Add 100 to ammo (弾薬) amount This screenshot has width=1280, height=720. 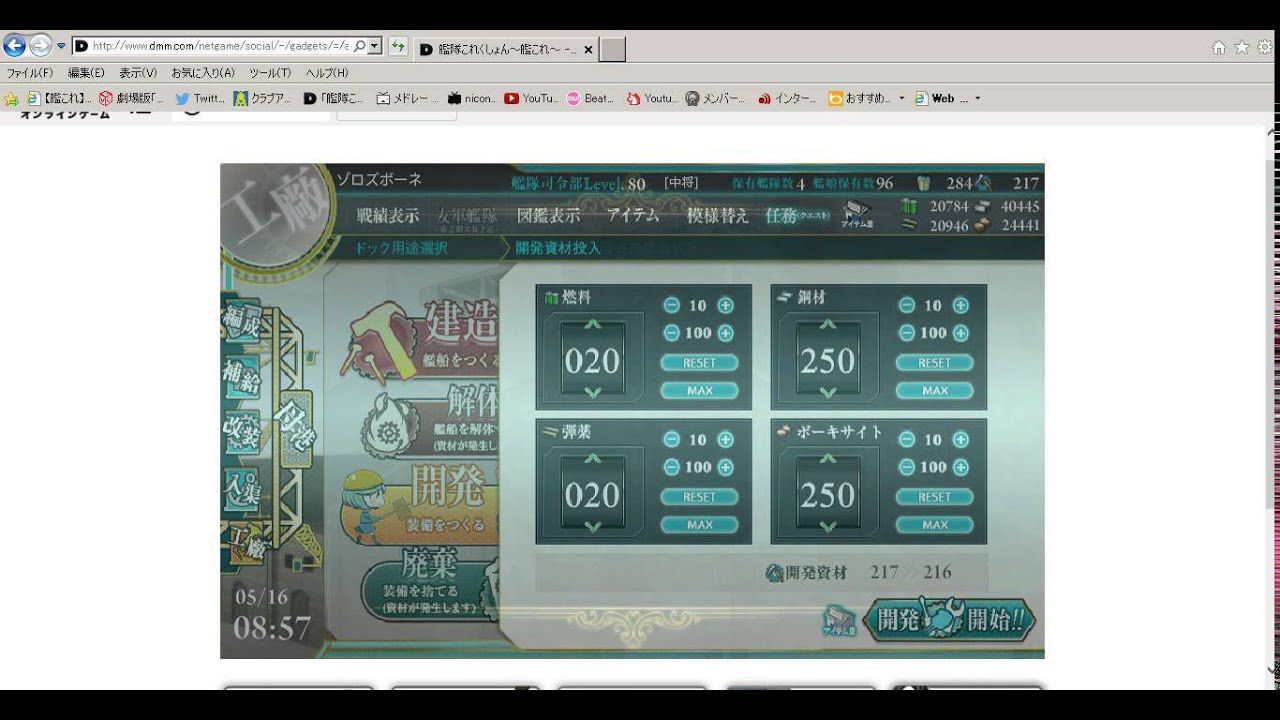(726, 467)
